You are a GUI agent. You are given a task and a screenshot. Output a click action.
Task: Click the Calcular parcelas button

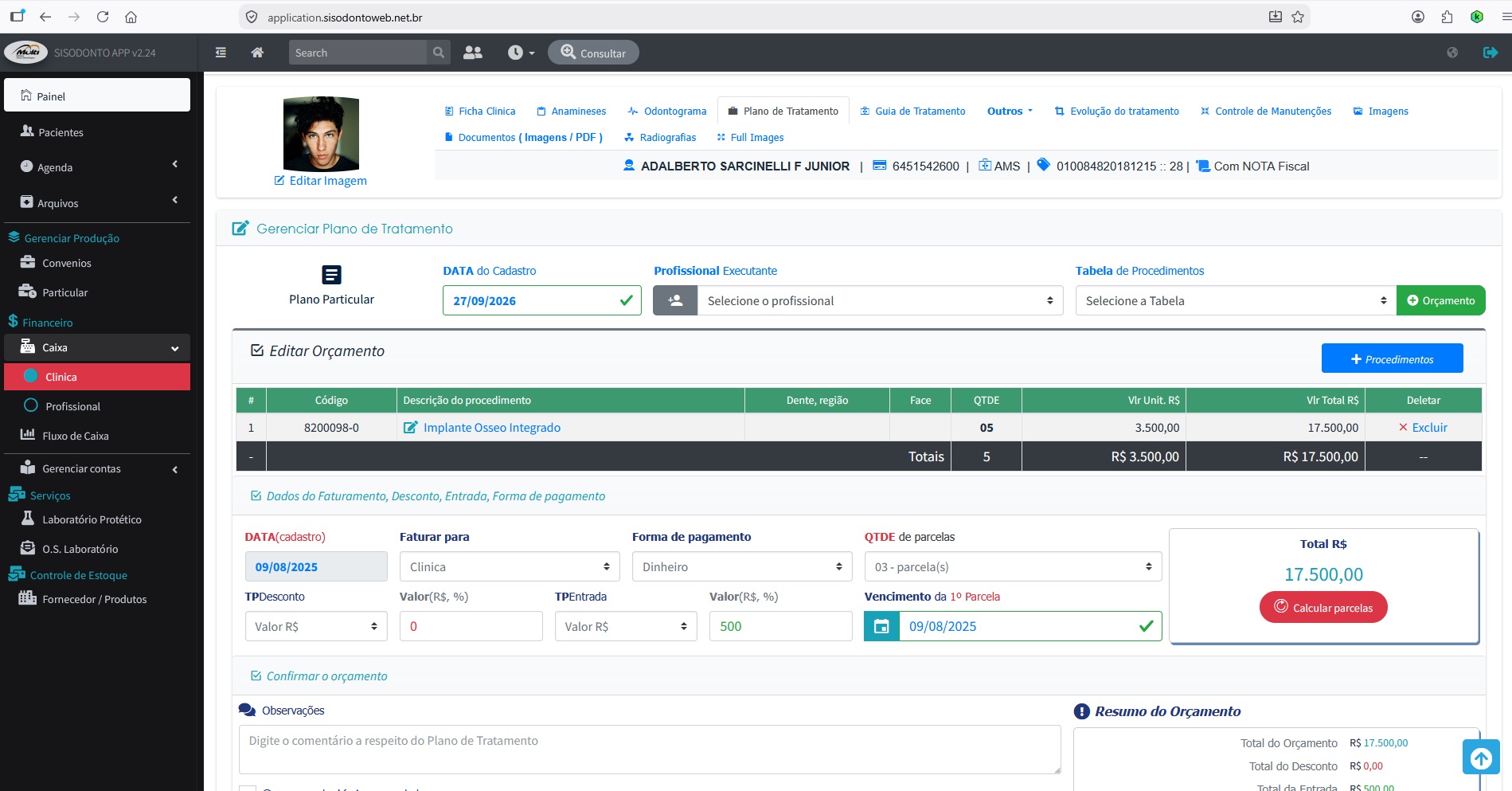(x=1323, y=607)
